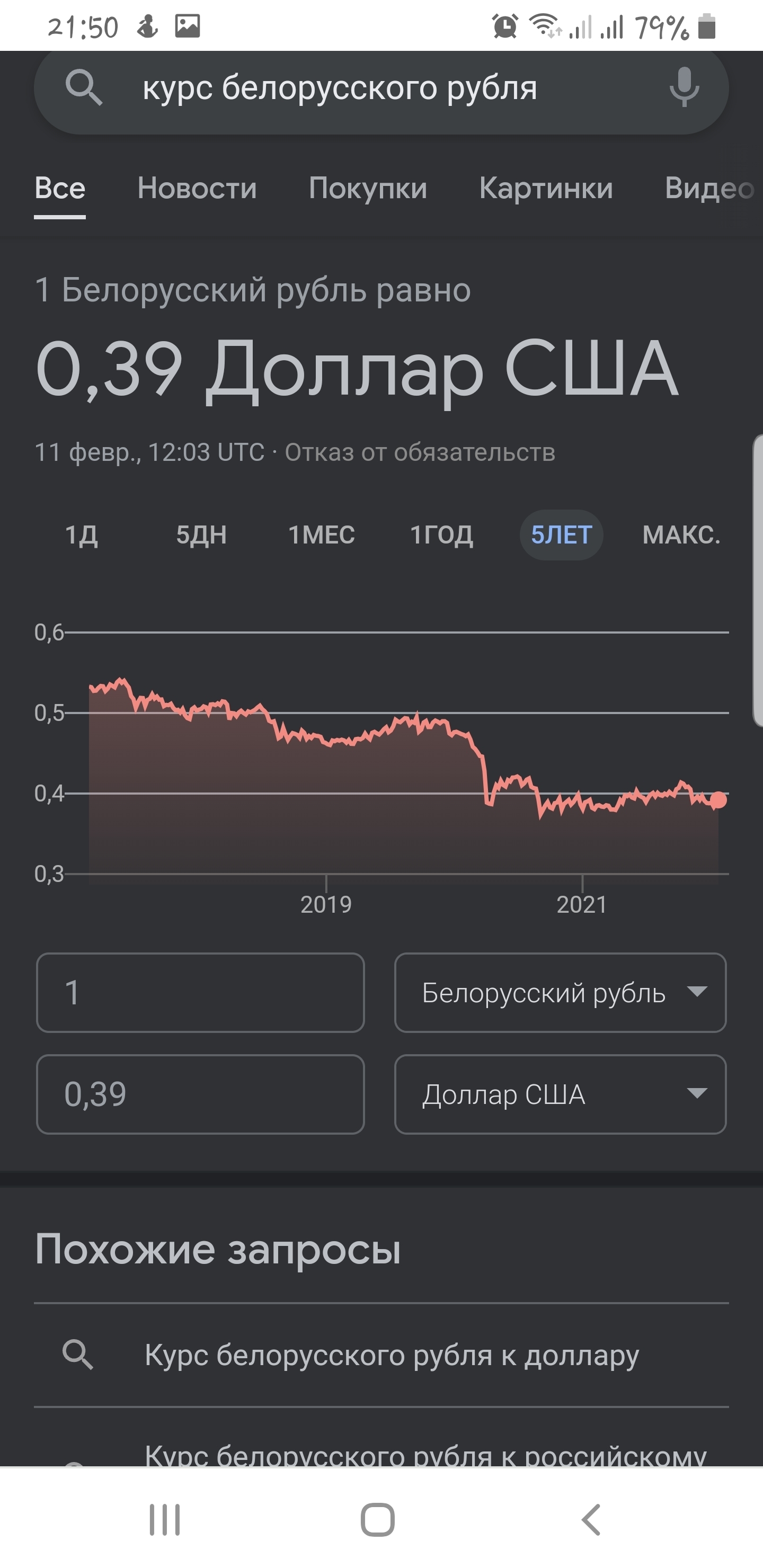This screenshot has height=1568, width=763.
Task: Tap the converted amount field showing 0,39
Action: (x=200, y=1094)
